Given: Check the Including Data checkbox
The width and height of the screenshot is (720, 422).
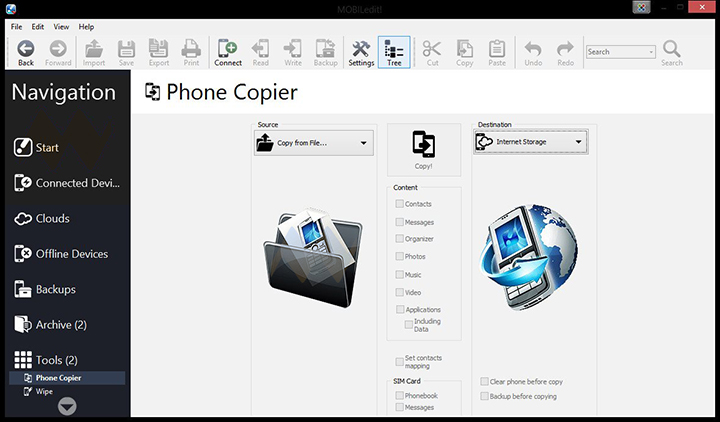Looking at the screenshot, I should click(409, 325).
